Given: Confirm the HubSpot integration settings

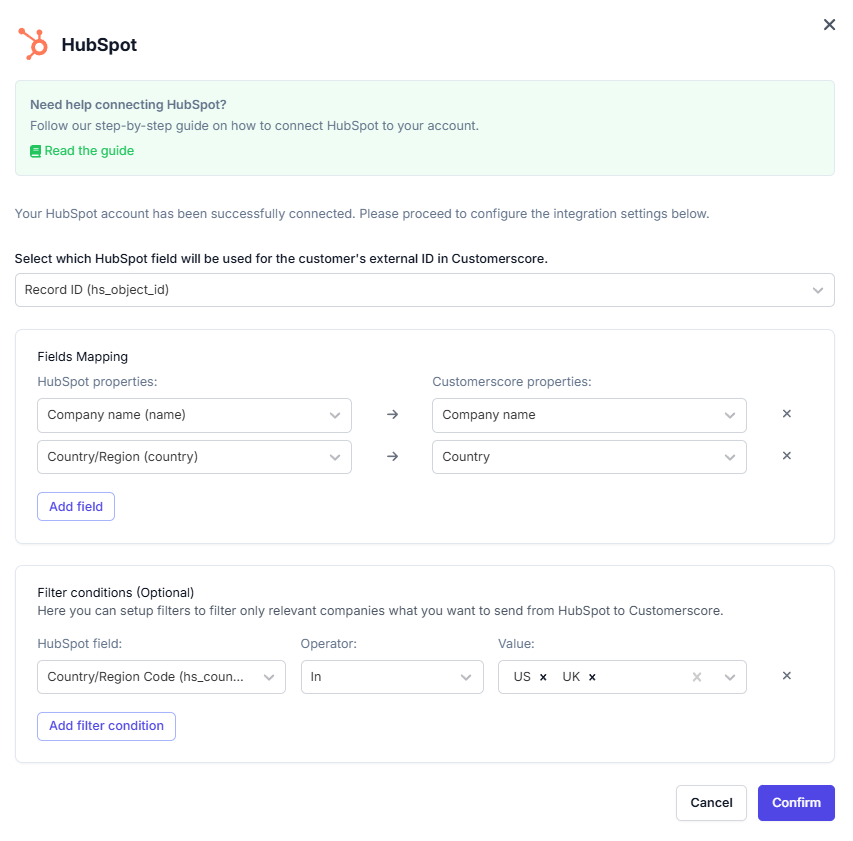Looking at the screenshot, I should 795,802.
